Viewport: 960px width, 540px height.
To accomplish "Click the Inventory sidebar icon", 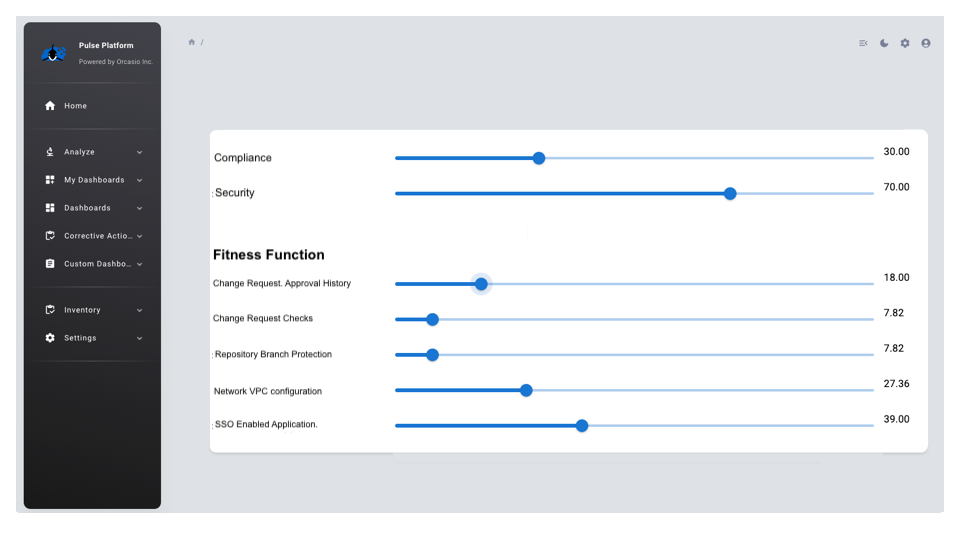I will (50, 310).
